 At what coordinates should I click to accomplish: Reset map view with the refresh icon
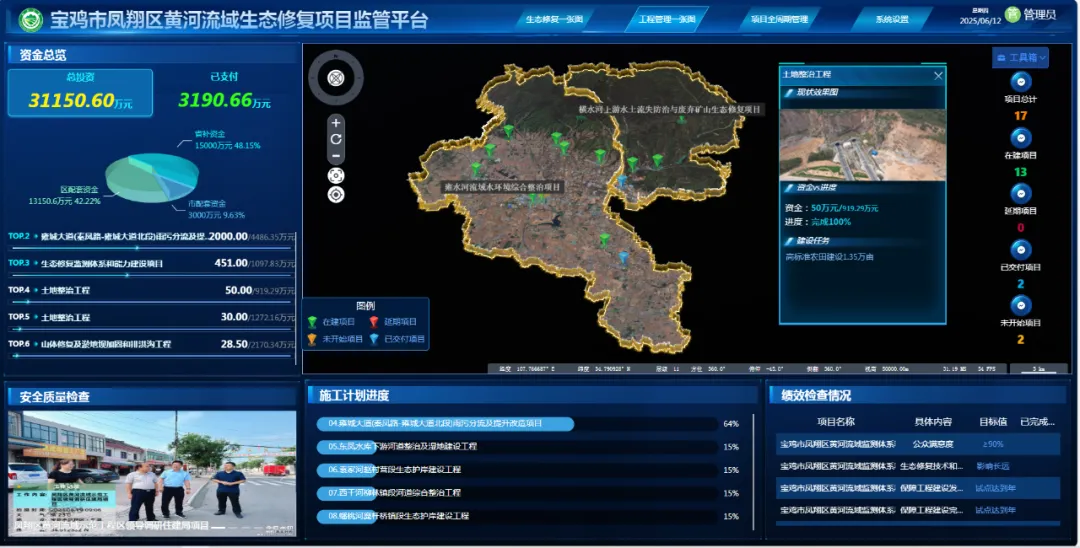pyautogui.click(x=336, y=139)
